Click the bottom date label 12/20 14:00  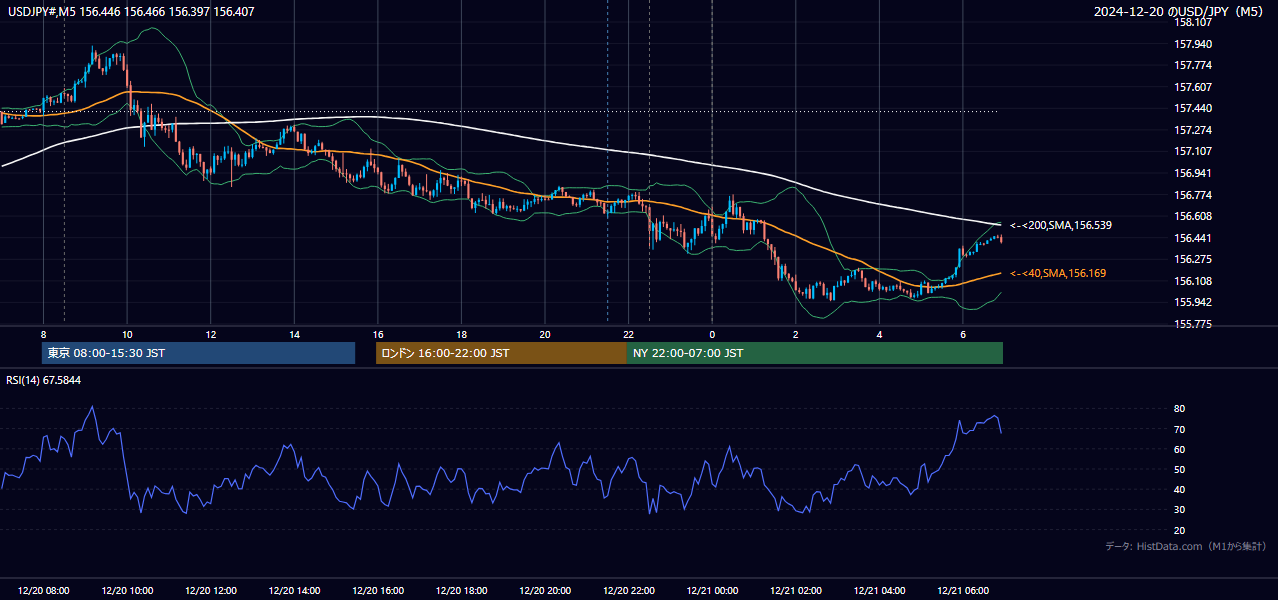coord(294,591)
